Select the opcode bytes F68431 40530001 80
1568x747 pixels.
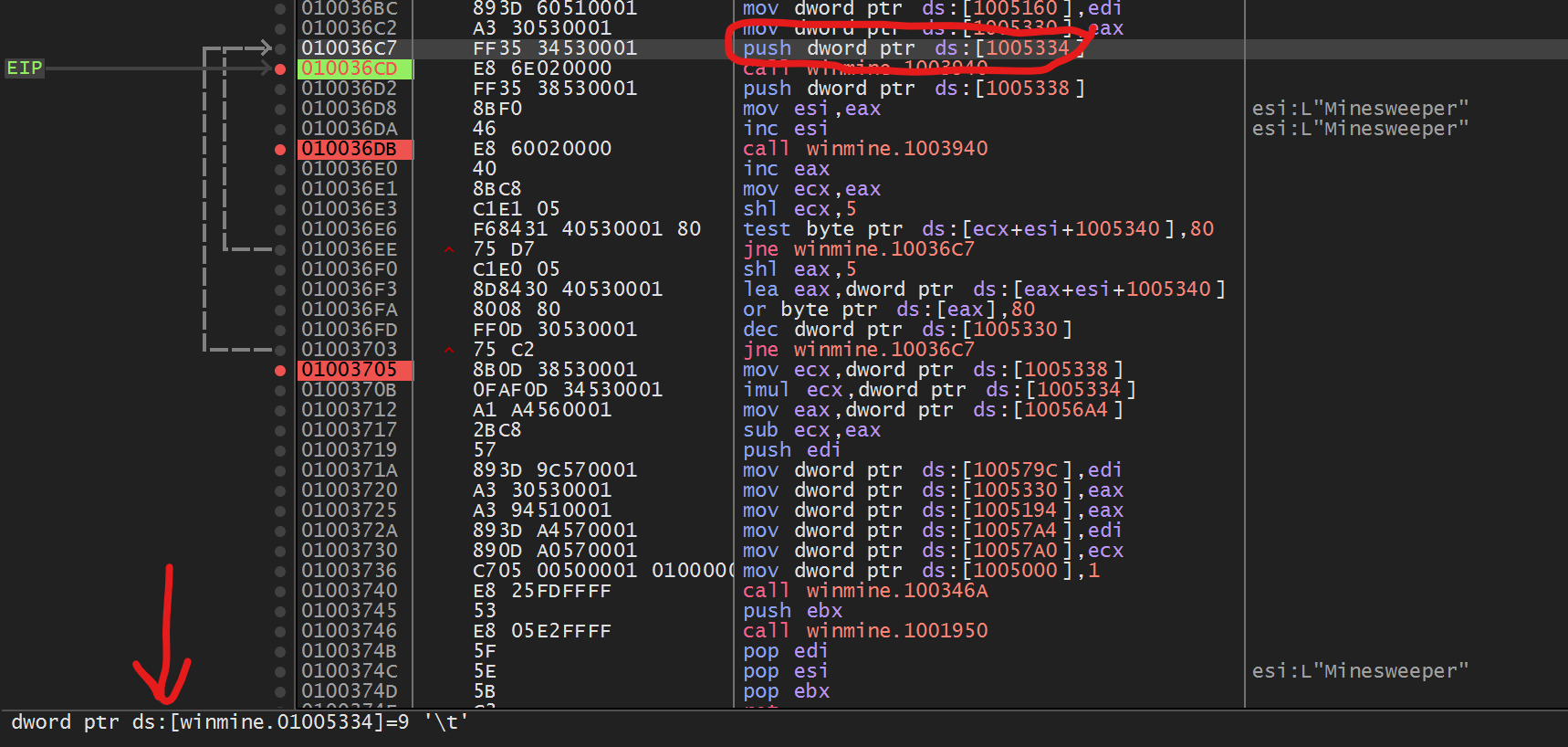(587, 229)
